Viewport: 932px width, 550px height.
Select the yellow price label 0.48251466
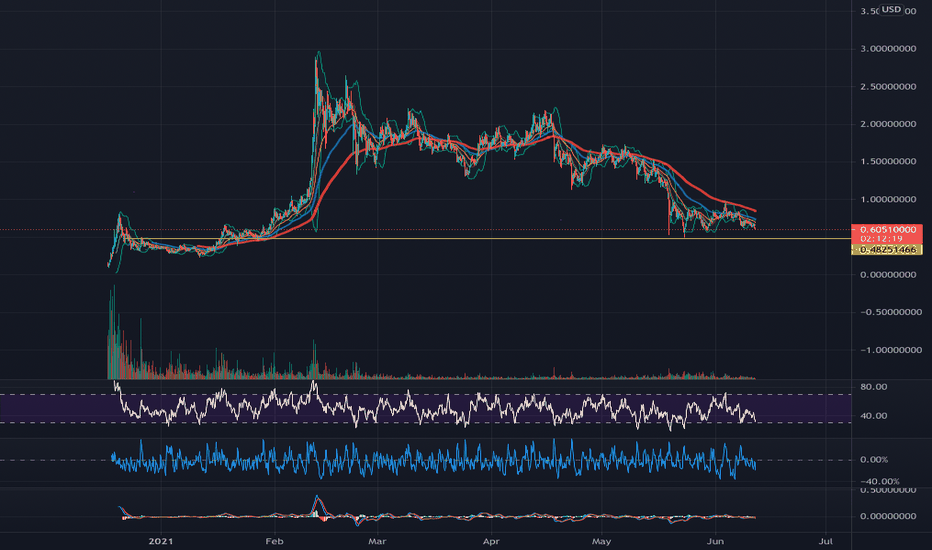tap(887, 250)
